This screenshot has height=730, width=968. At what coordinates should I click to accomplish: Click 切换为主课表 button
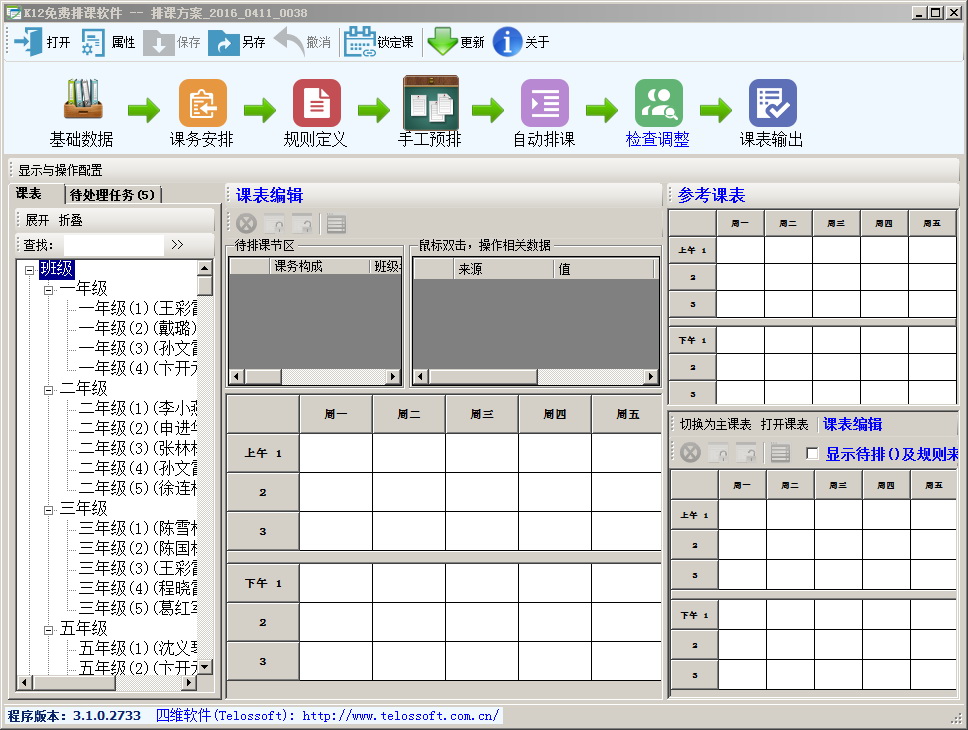click(716, 424)
